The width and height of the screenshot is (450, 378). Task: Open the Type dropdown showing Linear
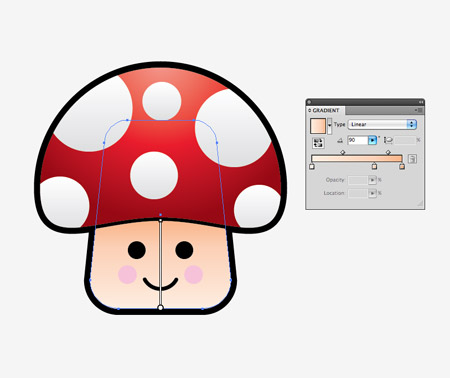[x=382, y=124]
